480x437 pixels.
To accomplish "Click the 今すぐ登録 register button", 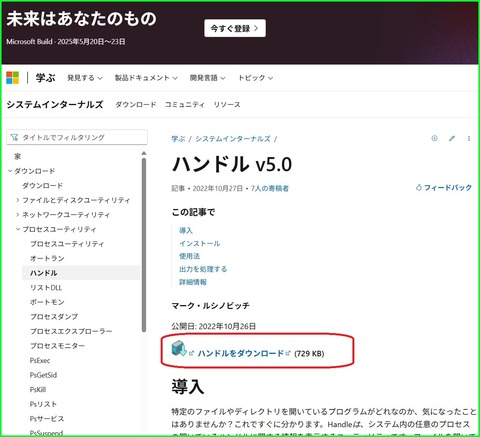I will 235,28.
